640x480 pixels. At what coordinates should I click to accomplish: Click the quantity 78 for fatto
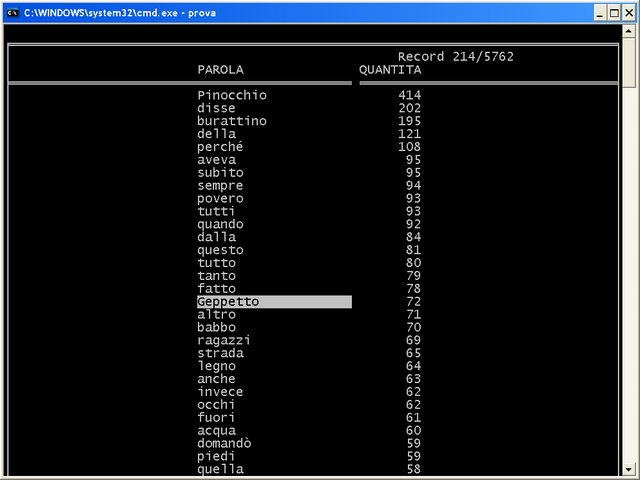[413, 289]
